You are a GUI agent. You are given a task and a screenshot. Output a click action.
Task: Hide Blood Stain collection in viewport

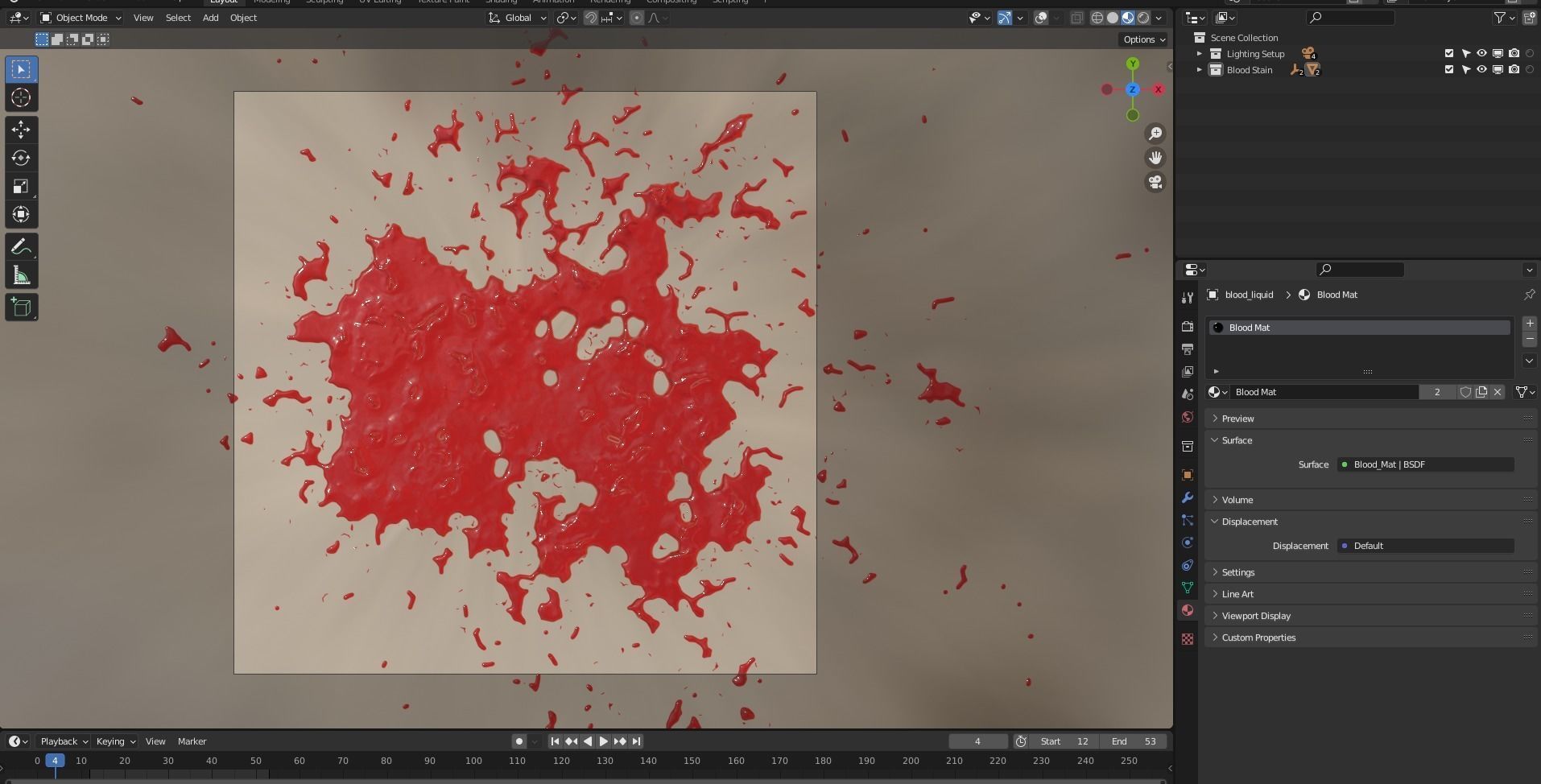(x=1481, y=70)
